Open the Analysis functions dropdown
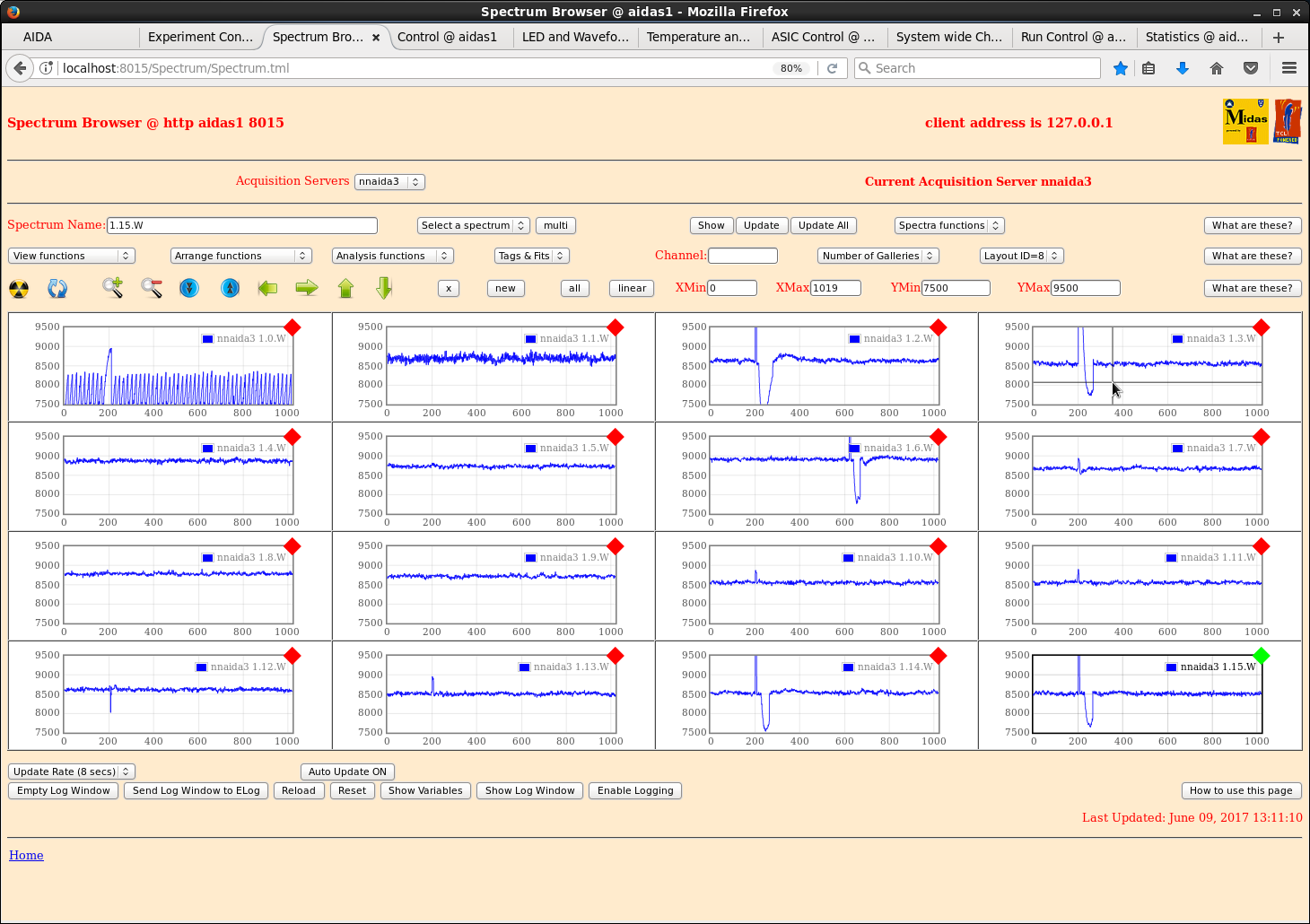 click(392, 256)
